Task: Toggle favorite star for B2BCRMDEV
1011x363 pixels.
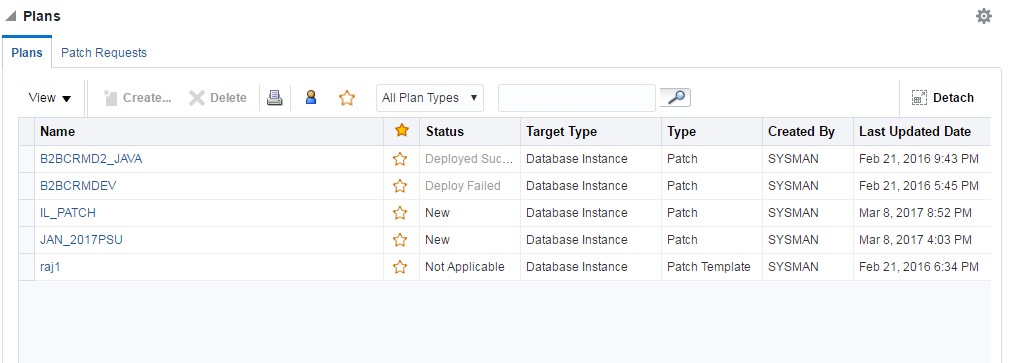Action: tap(400, 186)
